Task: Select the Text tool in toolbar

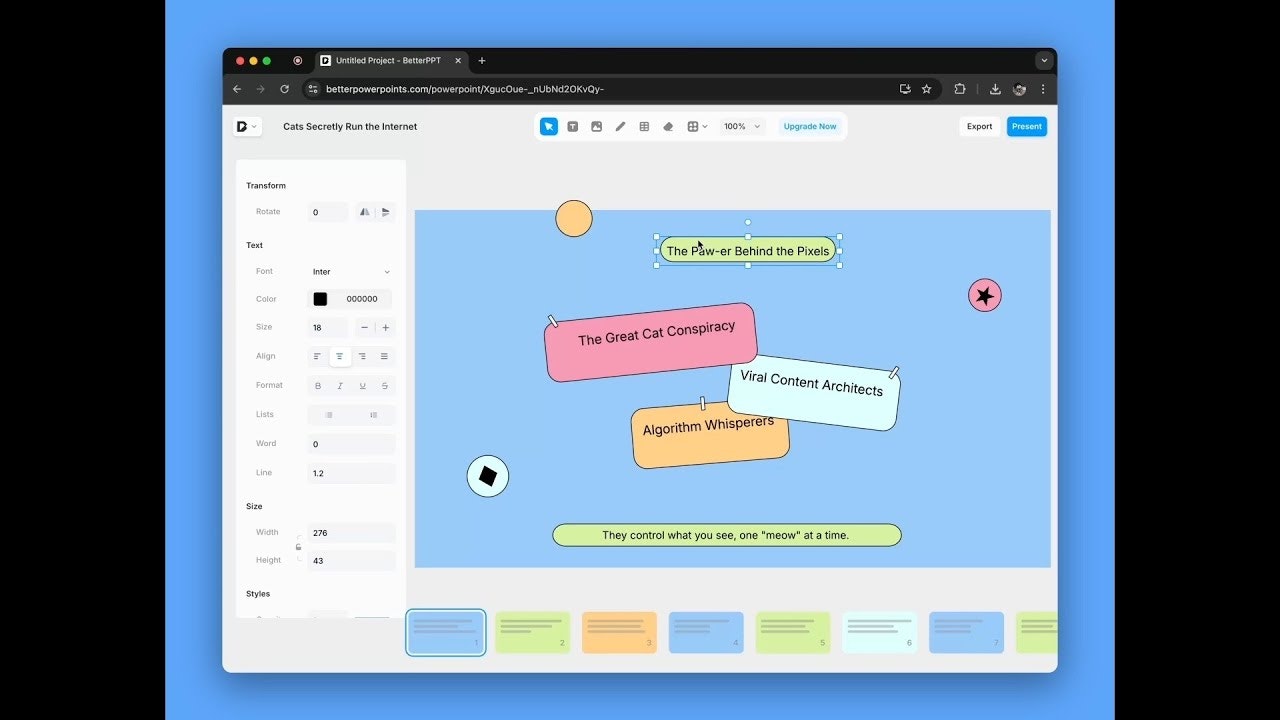Action: [x=573, y=127]
